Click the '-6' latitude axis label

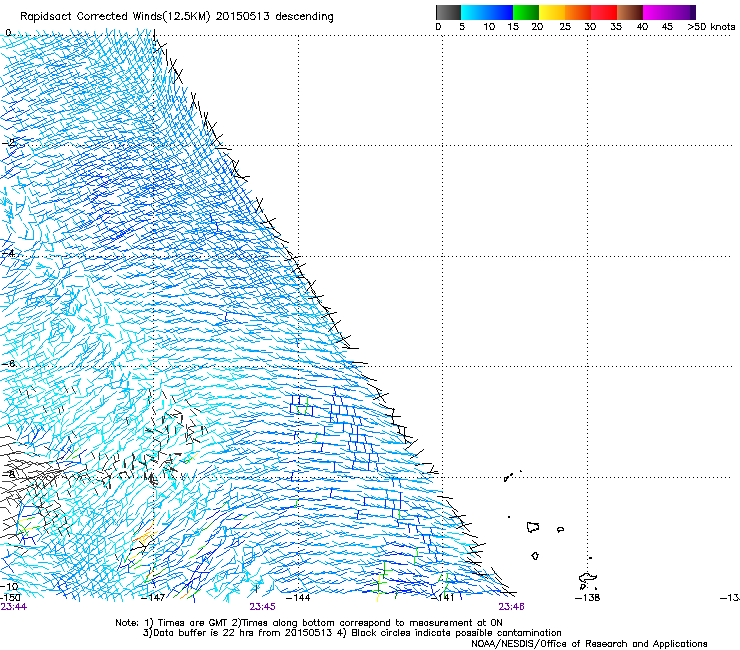[x=9, y=364]
